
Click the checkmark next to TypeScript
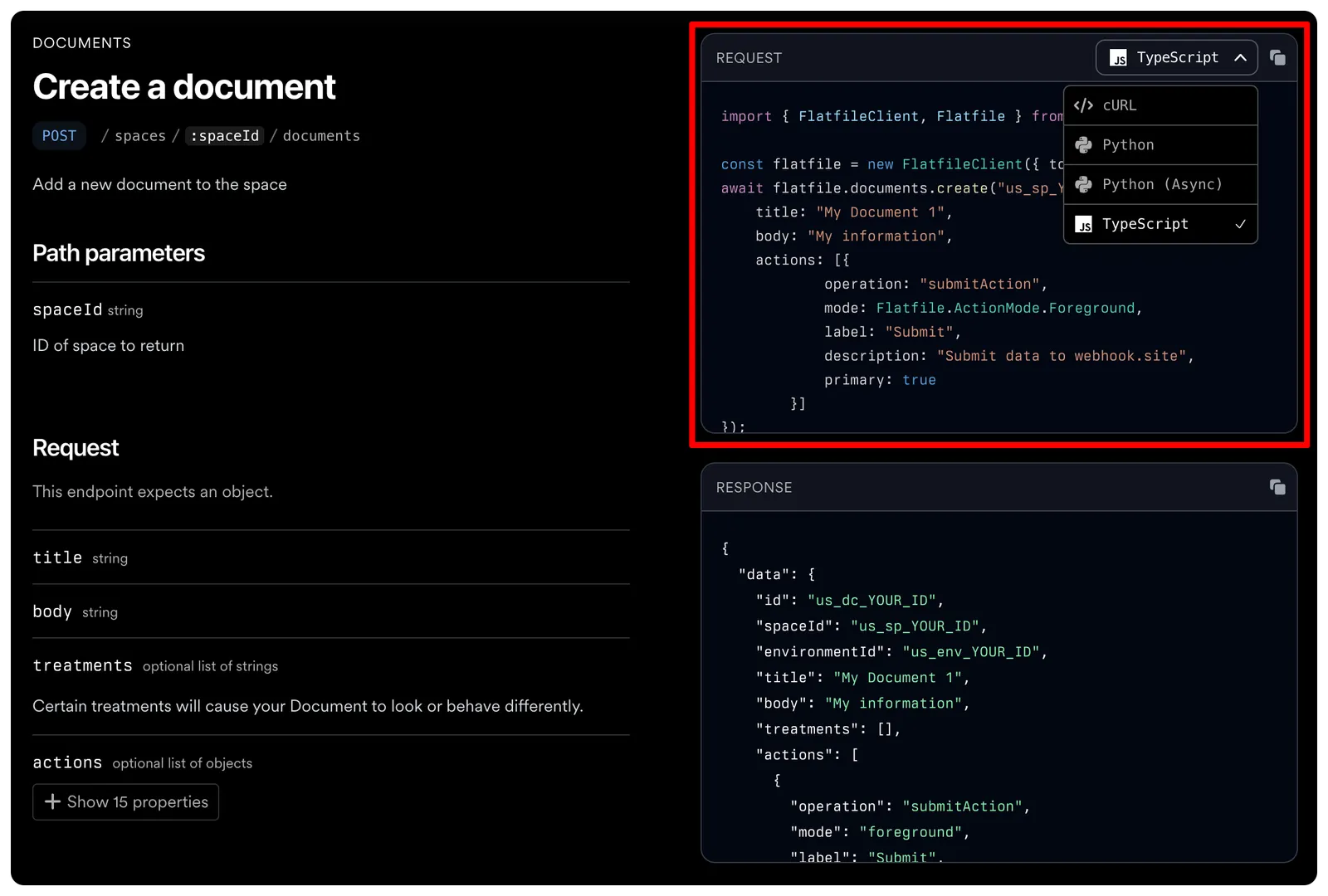1240,224
